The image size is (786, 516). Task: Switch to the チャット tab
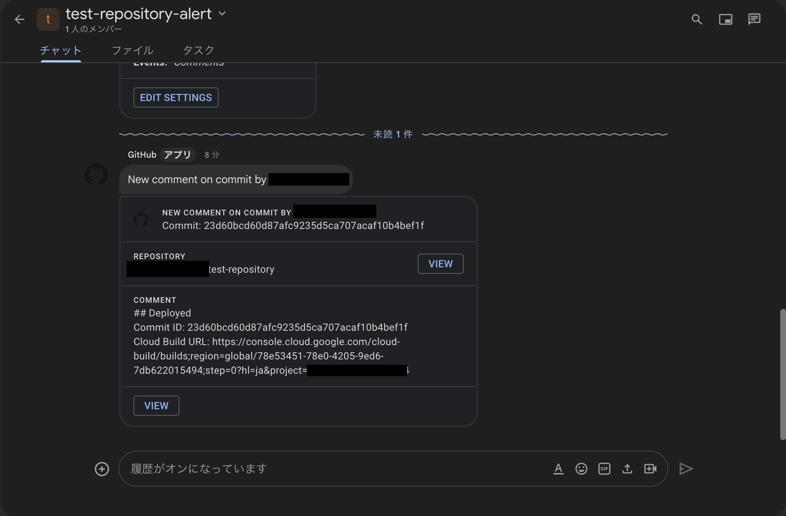pyautogui.click(x=61, y=51)
